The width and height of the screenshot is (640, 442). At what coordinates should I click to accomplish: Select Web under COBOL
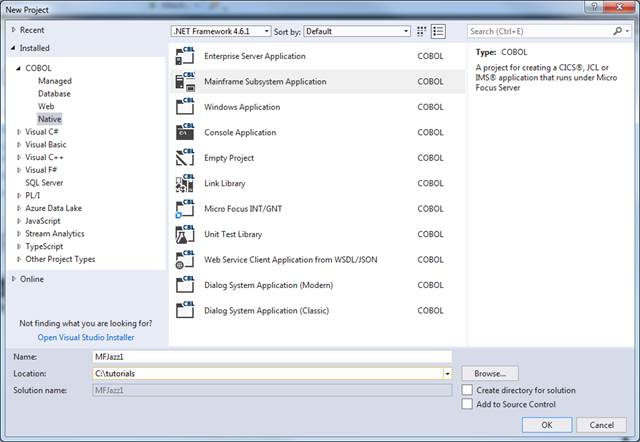[46, 106]
